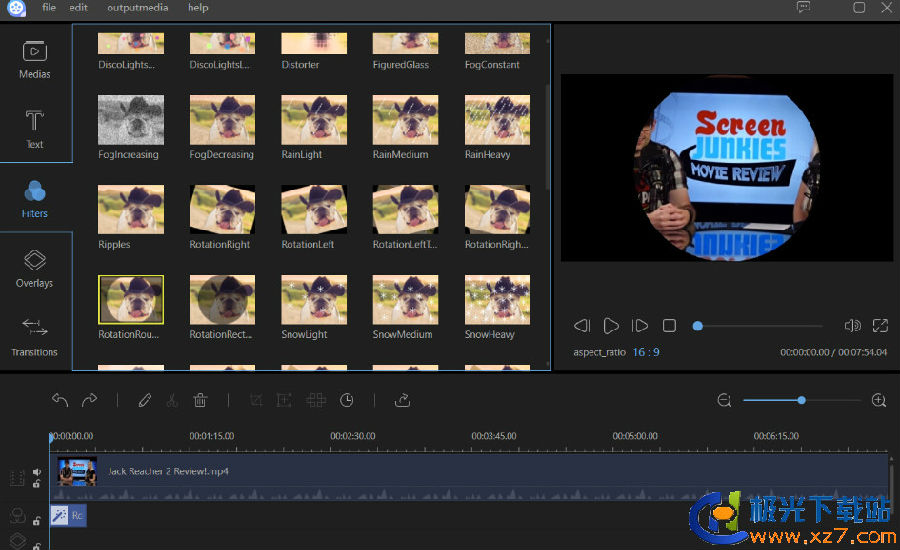900x550 pixels.
Task: Click the crop tool icon
Action: point(256,400)
